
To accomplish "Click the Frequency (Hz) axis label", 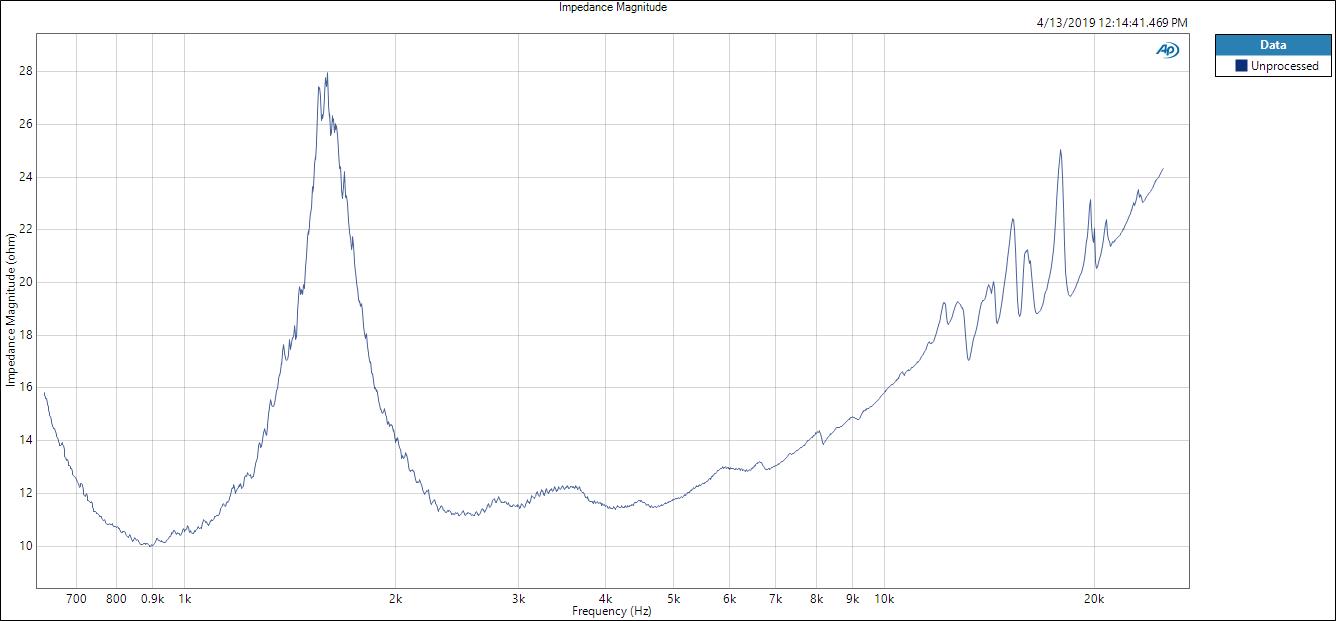I will click(612, 611).
